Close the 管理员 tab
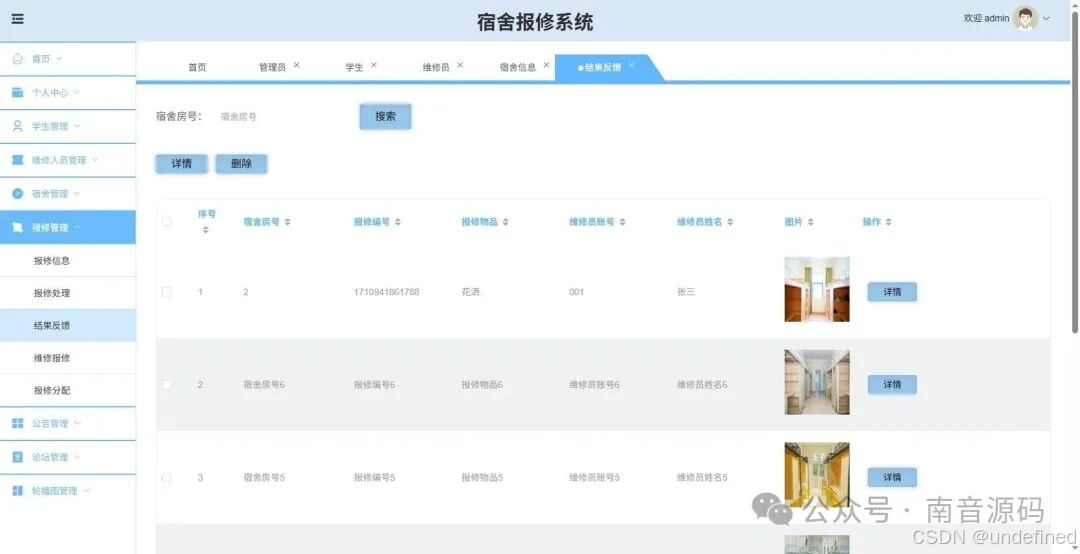The height and width of the screenshot is (554, 1080). [x=296, y=65]
